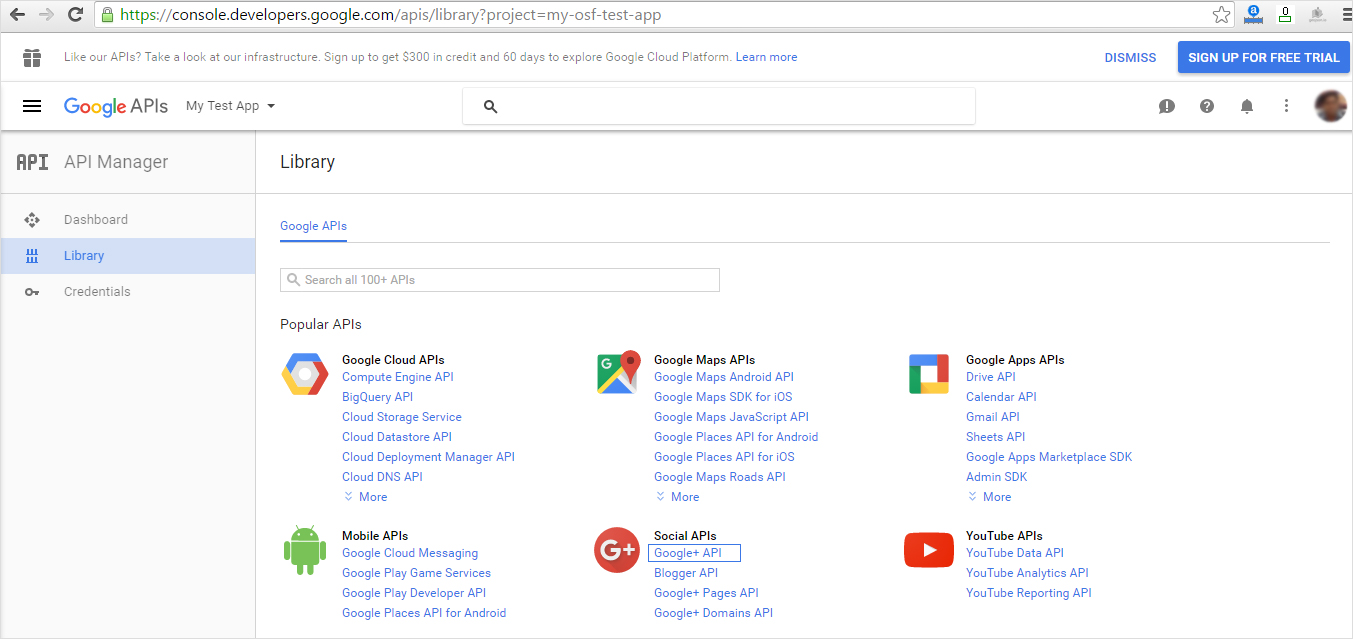
Task: Click the Android robot icon
Action: 305,550
